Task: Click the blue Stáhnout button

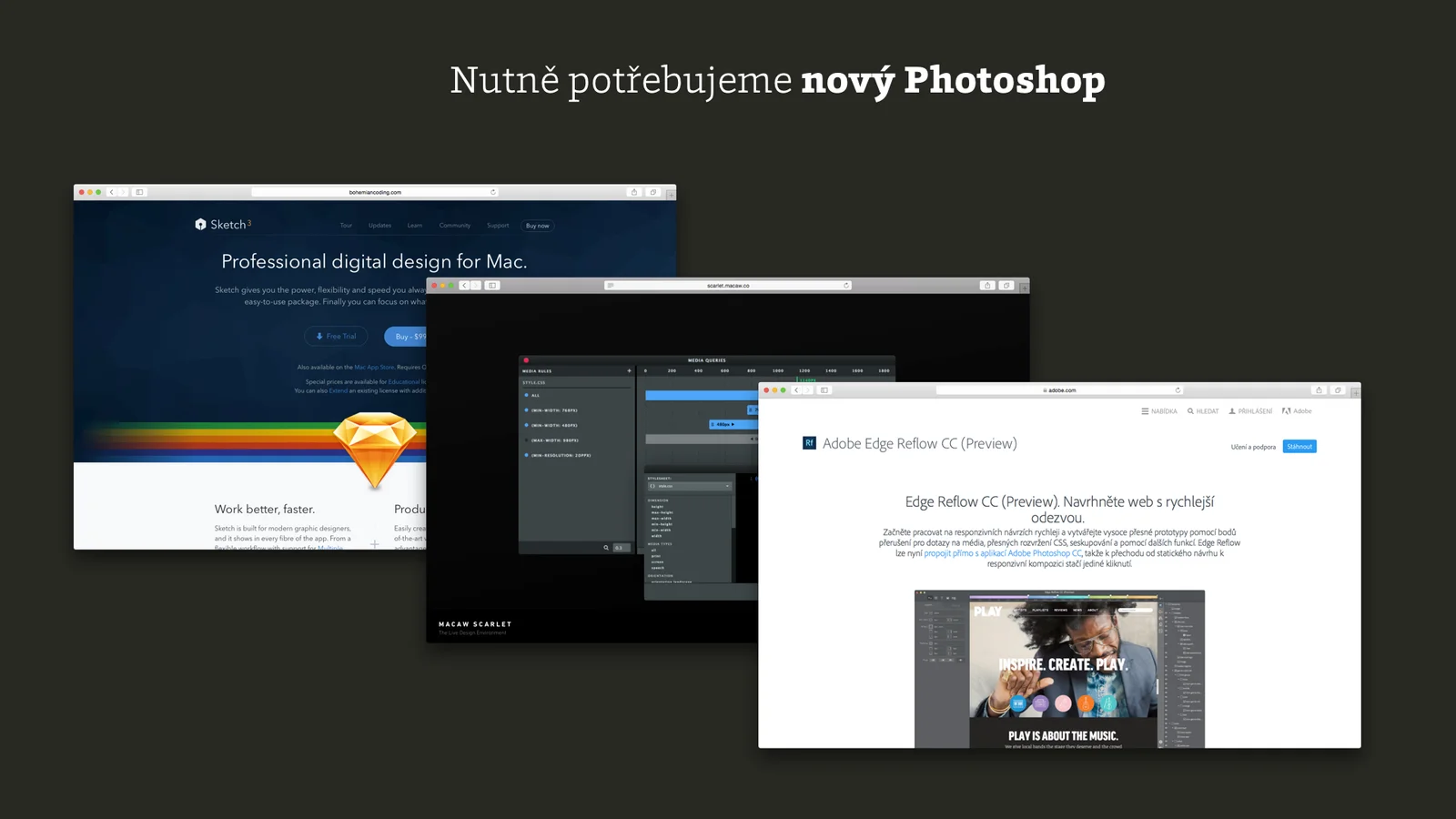Action: point(1299,447)
